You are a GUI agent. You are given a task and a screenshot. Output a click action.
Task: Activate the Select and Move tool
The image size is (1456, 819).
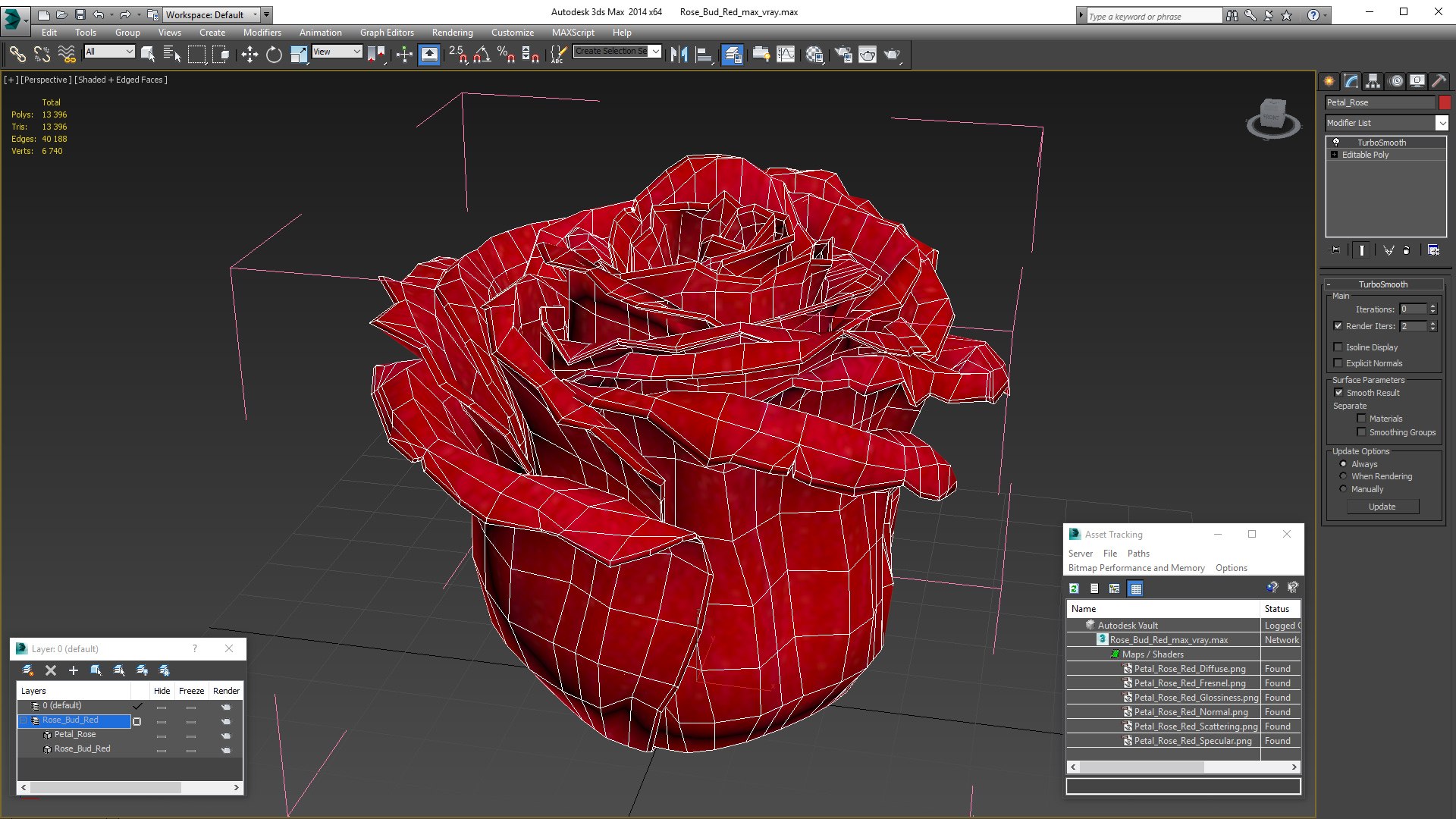pos(249,54)
